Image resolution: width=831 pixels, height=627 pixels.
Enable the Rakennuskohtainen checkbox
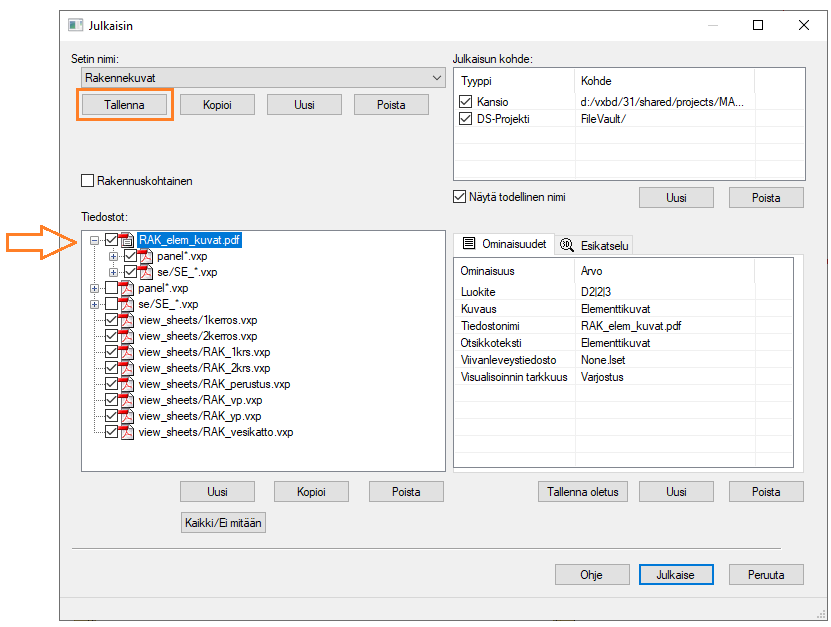click(x=88, y=181)
